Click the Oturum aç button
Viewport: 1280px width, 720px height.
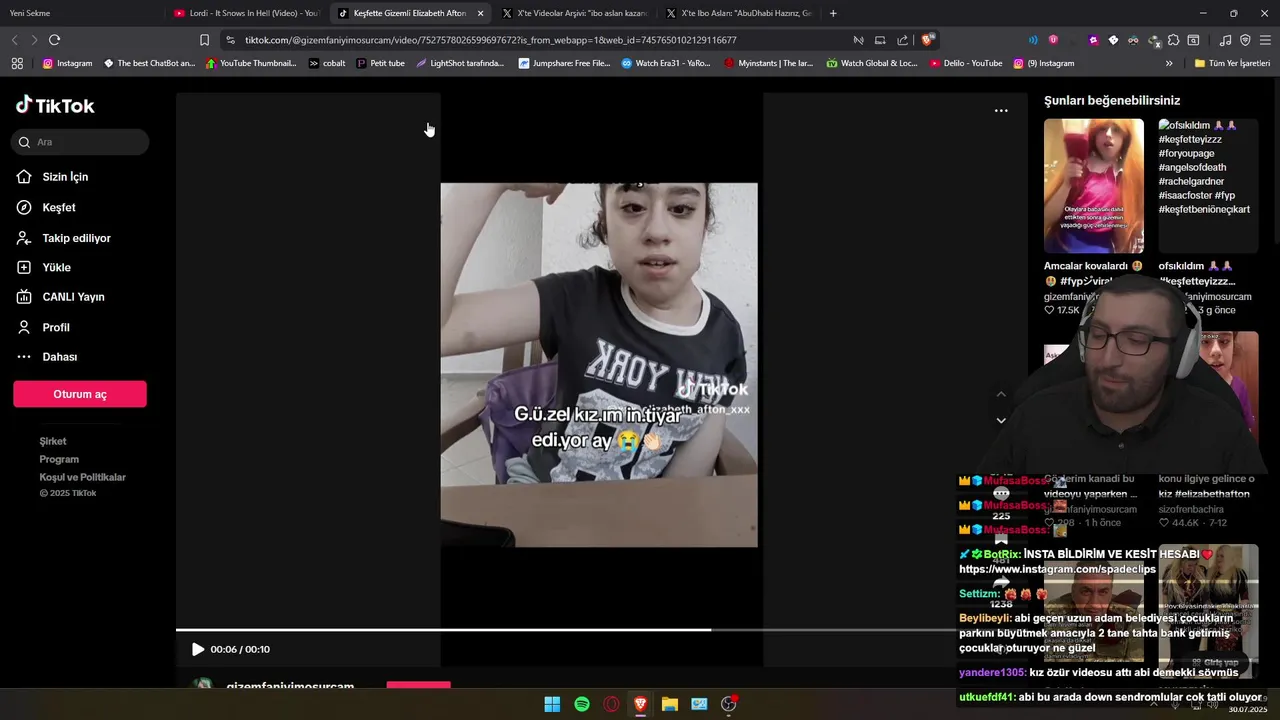coord(80,394)
